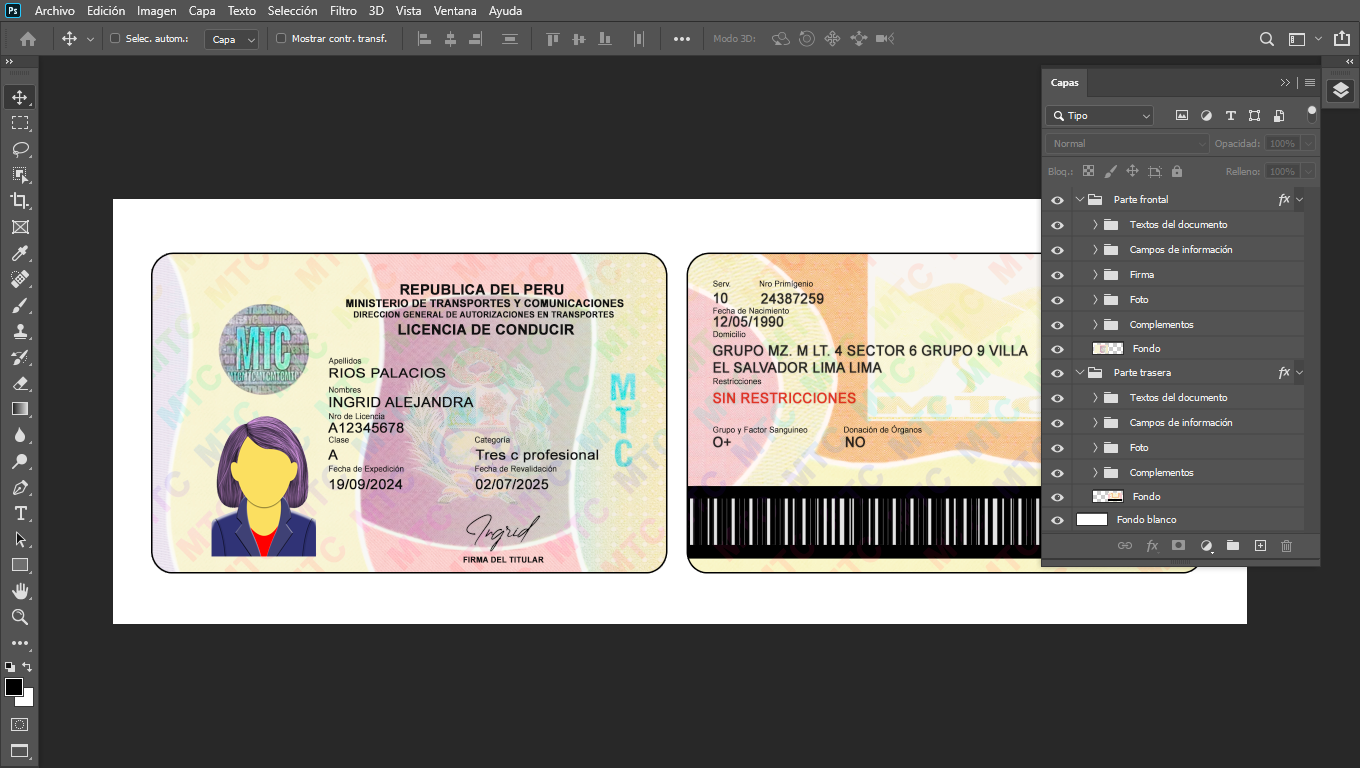This screenshot has width=1360, height=768.
Task: Enable the Selec. autom. checkbox
Action: tap(115, 39)
